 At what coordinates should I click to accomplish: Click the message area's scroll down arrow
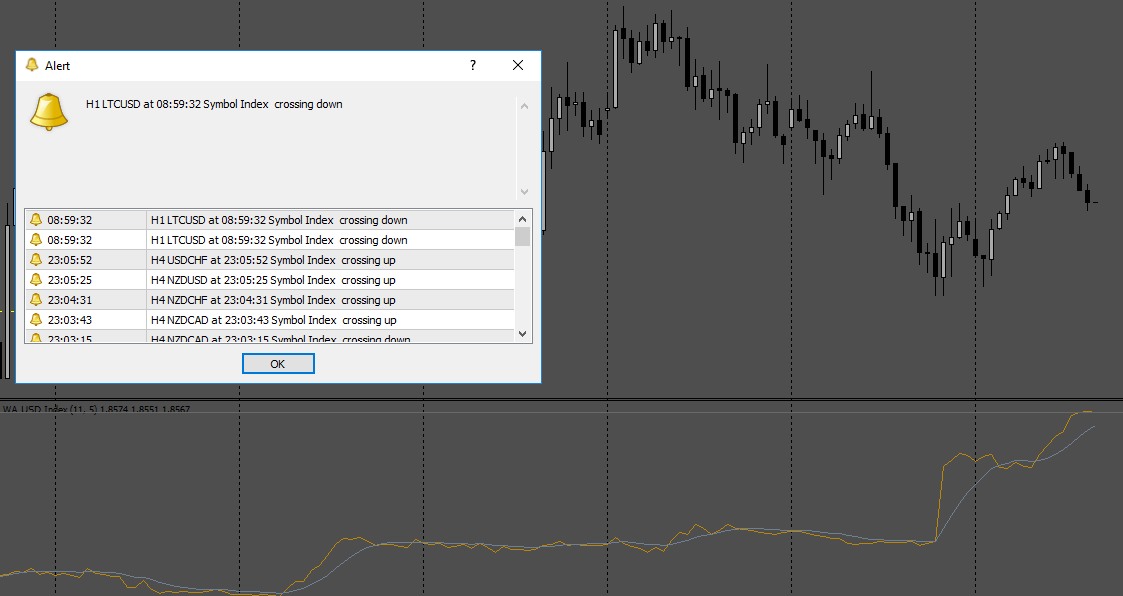coord(524,191)
